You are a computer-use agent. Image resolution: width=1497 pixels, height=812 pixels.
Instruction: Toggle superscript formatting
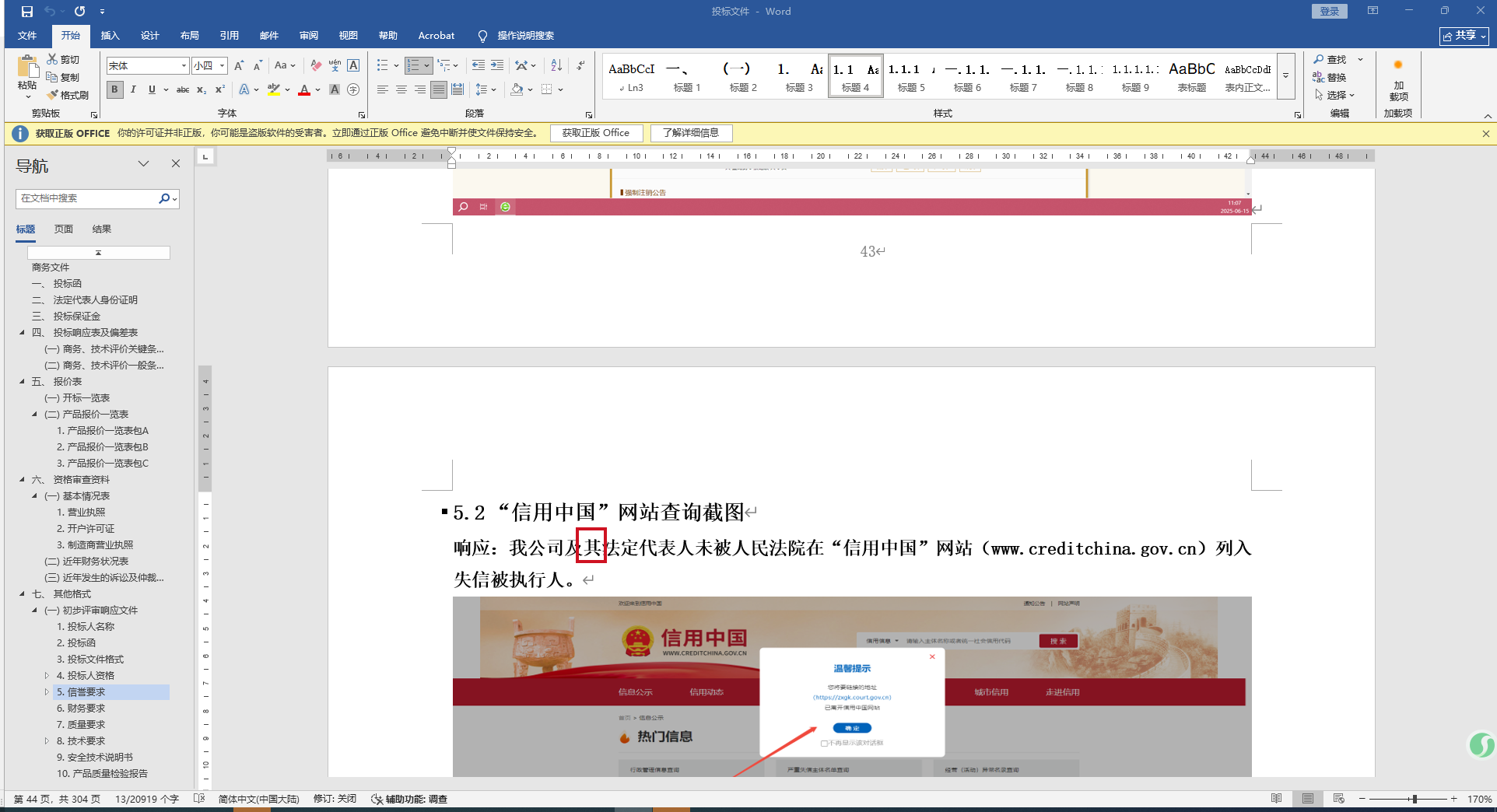[220, 89]
